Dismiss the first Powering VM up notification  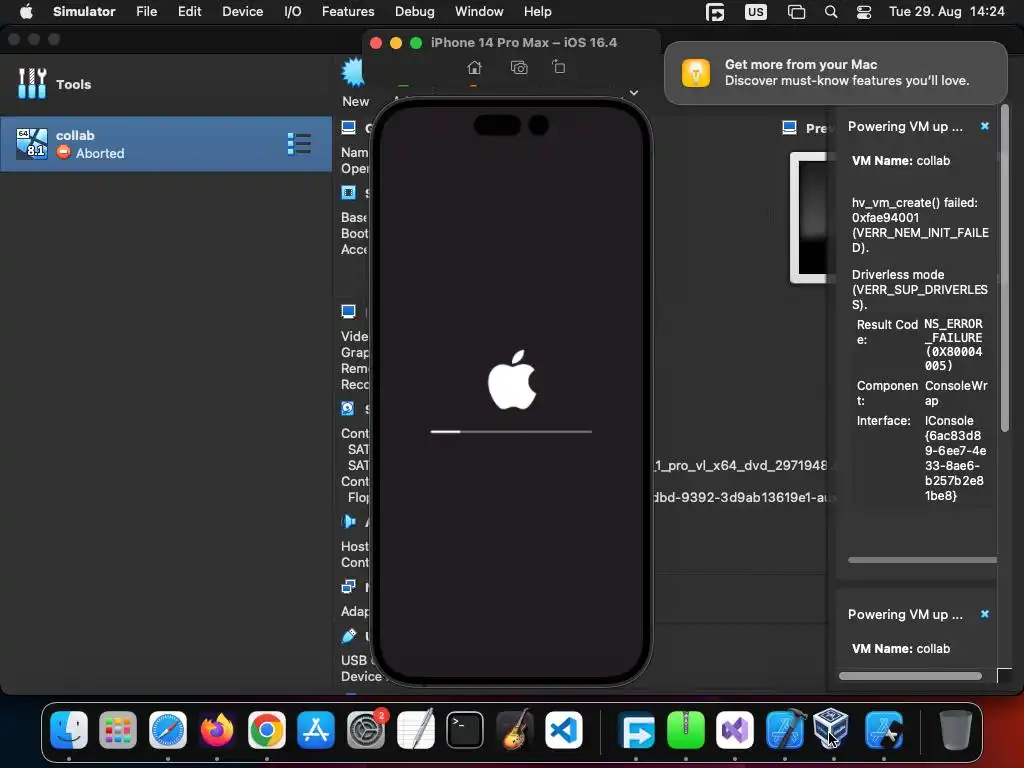(x=985, y=126)
